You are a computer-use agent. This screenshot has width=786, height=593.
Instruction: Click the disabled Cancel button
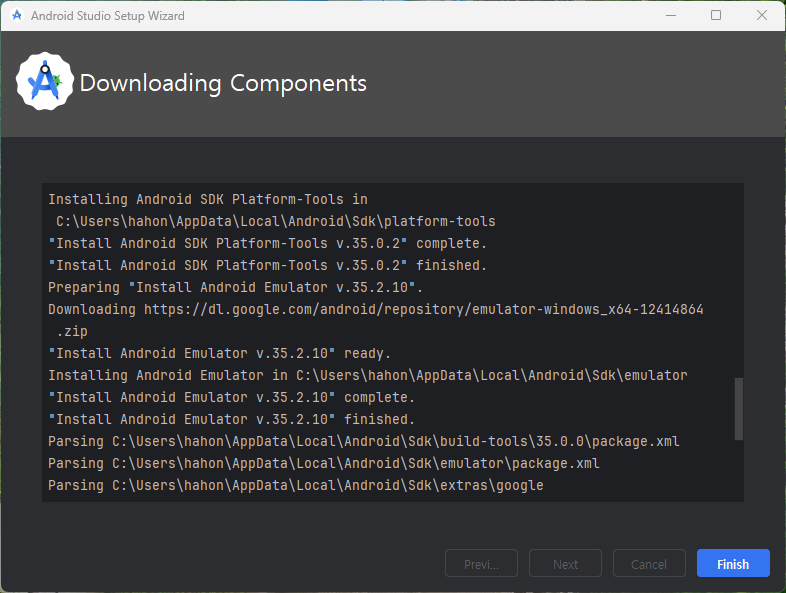[649, 563]
